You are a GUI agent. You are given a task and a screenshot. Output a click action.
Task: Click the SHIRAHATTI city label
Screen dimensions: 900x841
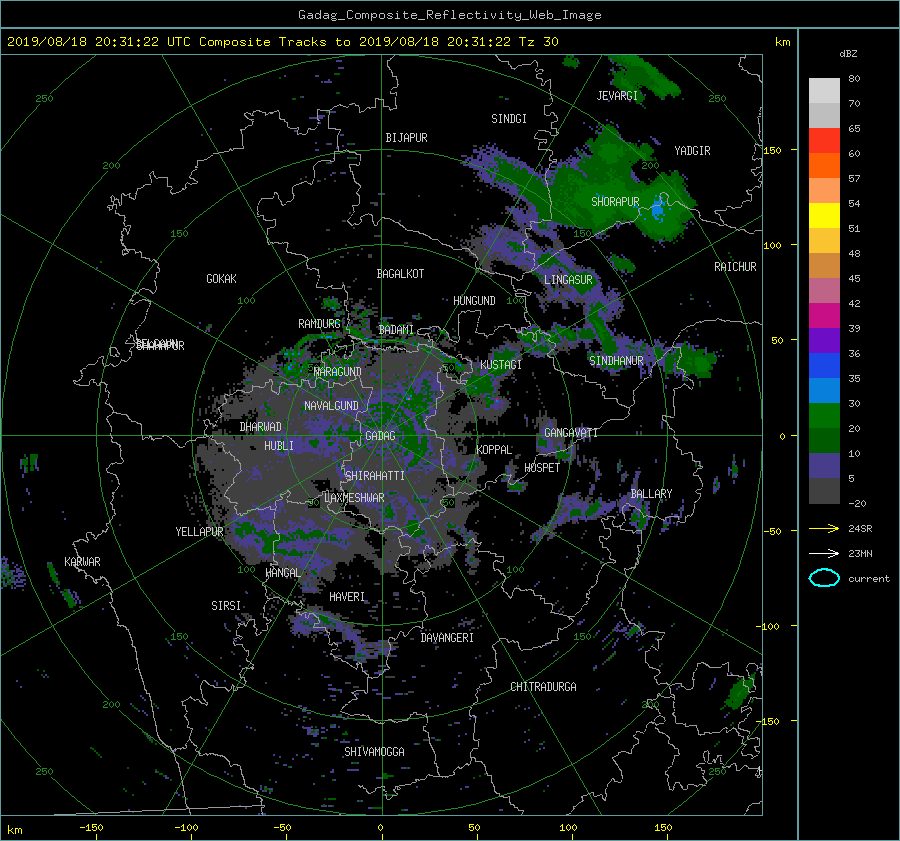pyautogui.click(x=375, y=476)
